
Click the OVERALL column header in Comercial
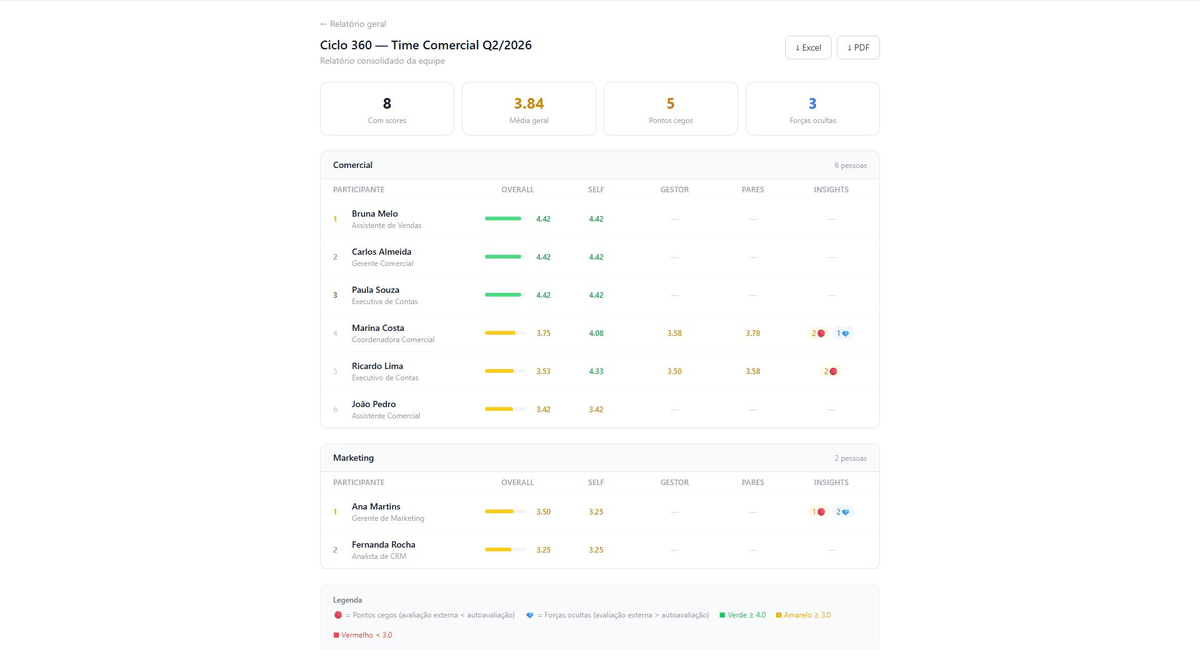pyautogui.click(x=517, y=190)
